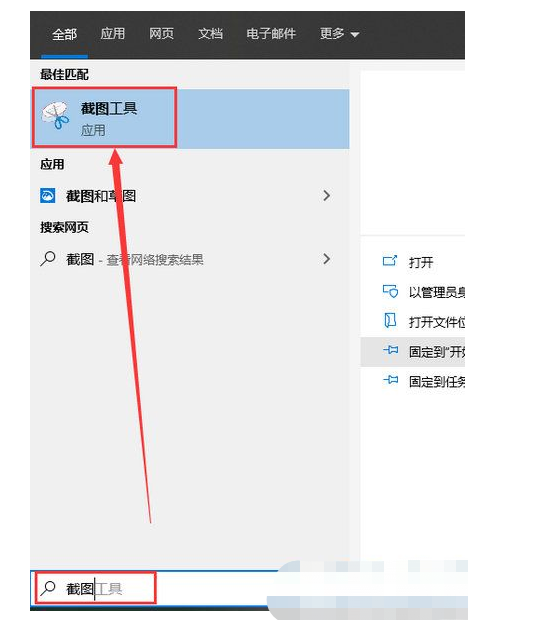The image size is (556, 626).
Task: Click the Snipping Tool scissors icon
Action: click(55, 115)
